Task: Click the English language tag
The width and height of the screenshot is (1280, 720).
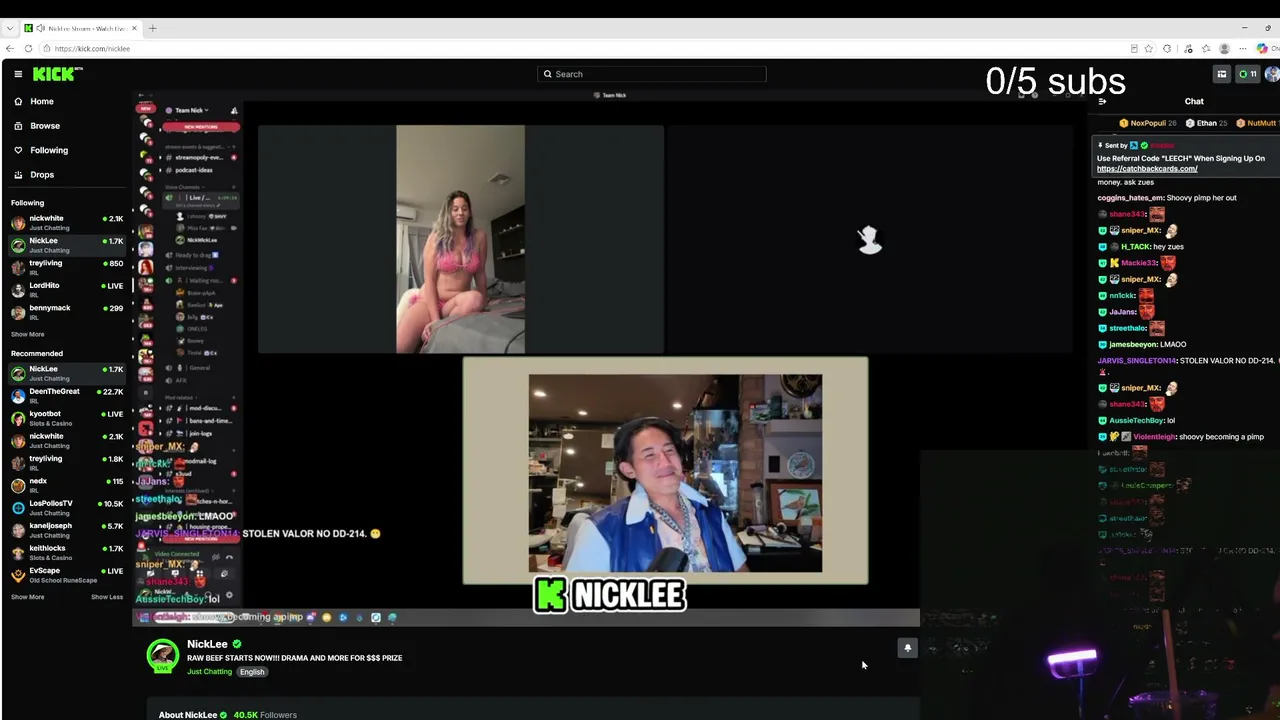Action: (252, 672)
